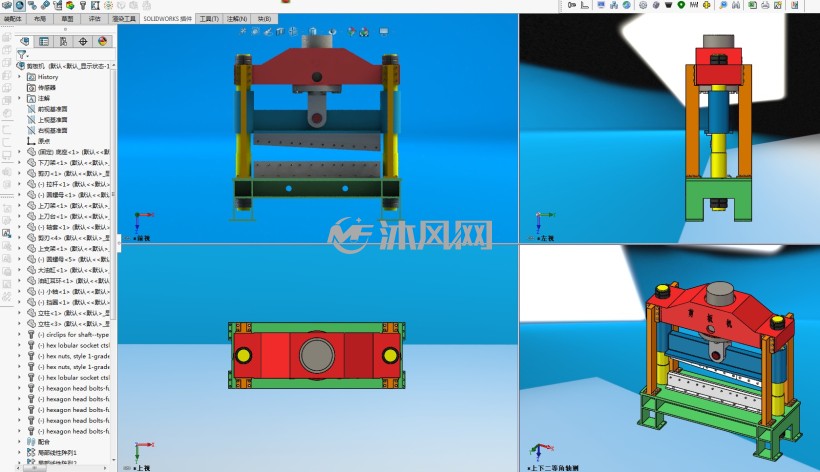Viewport: 820px width, 472px height.
Task: Click the green location pin icon
Action: (x=681, y=5)
